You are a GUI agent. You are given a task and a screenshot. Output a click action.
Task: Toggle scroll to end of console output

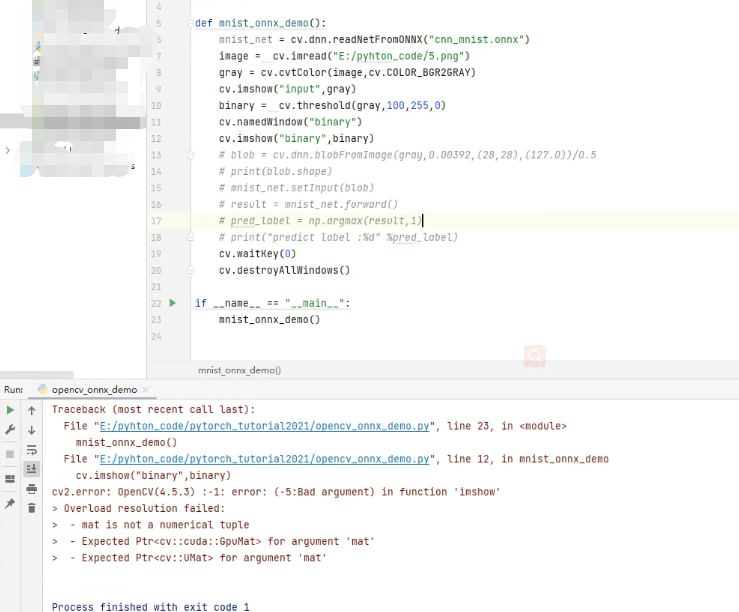(x=32, y=469)
